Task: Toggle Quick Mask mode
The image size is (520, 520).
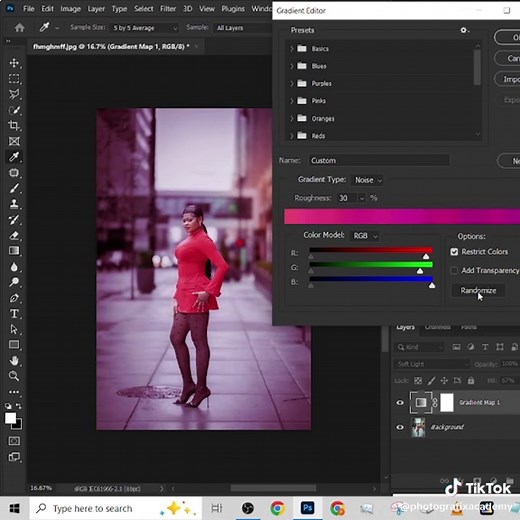Action: [x=14, y=441]
